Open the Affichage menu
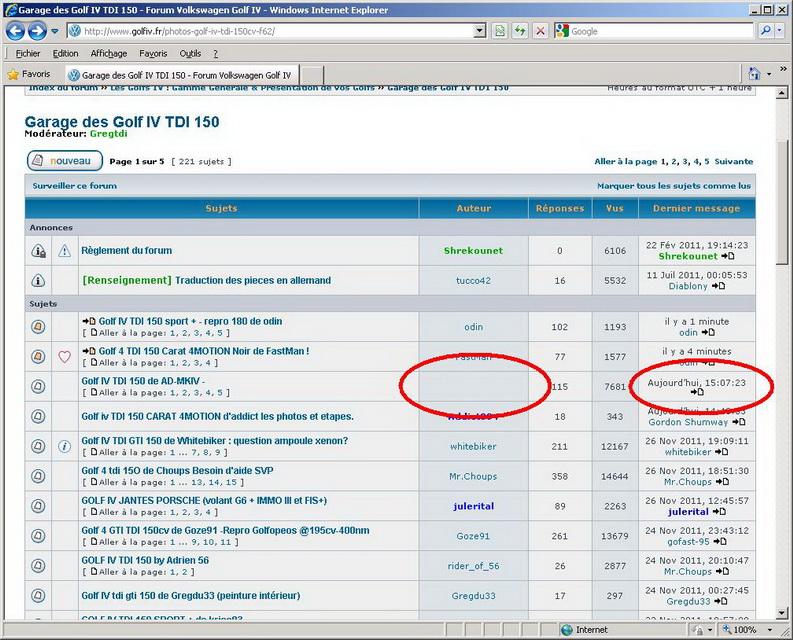This screenshot has height=640, width=793. [109, 53]
